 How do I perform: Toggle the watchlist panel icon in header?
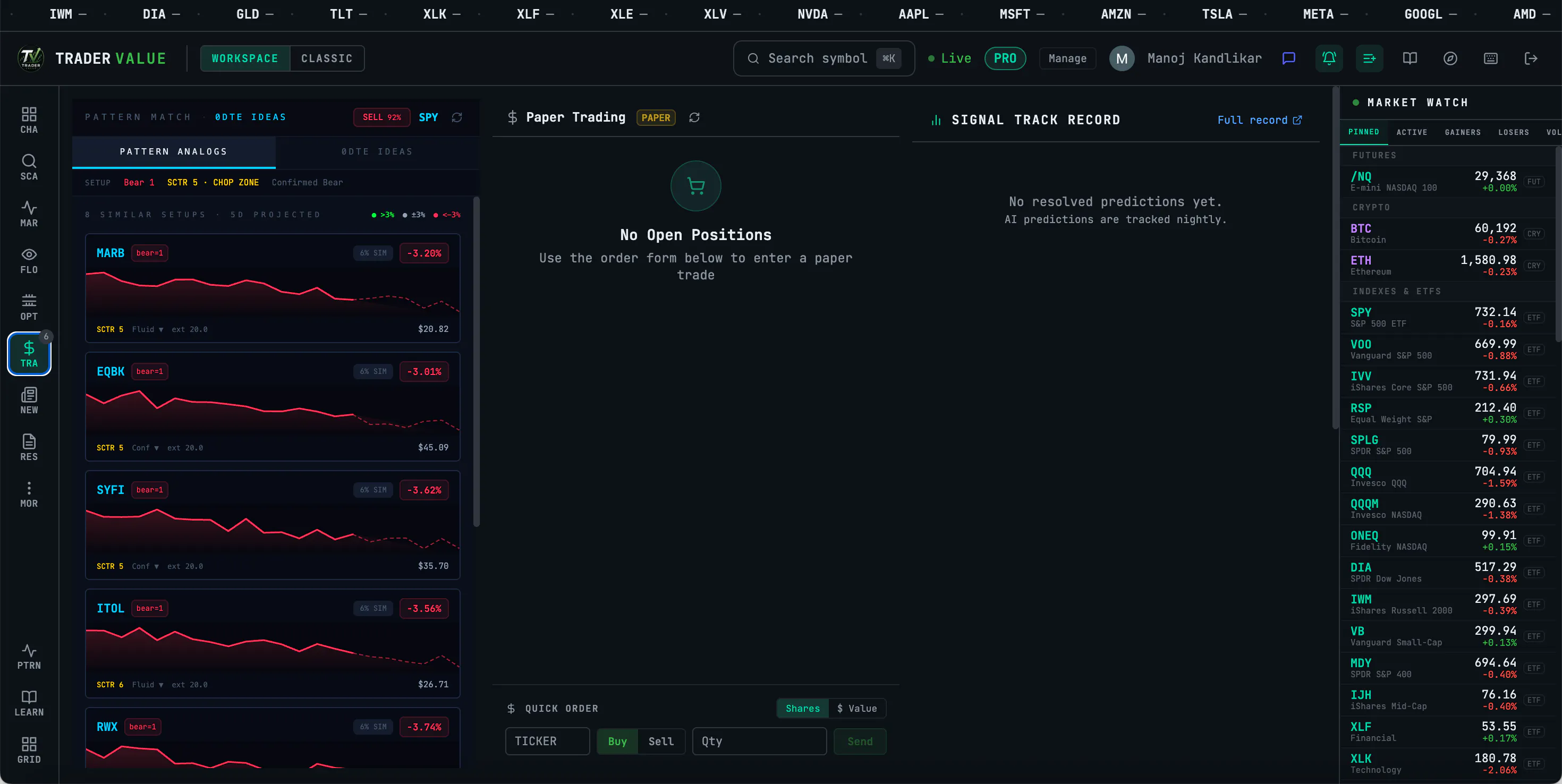pyautogui.click(x=1369, y=58)
